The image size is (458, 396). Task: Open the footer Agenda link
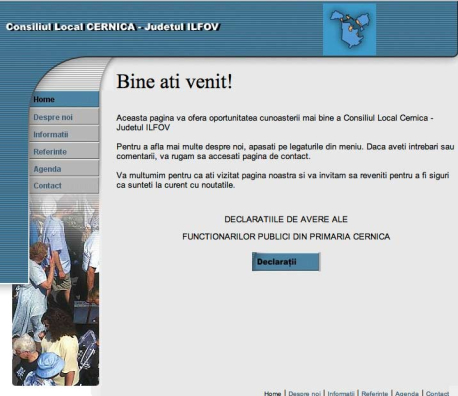[407, 393]
